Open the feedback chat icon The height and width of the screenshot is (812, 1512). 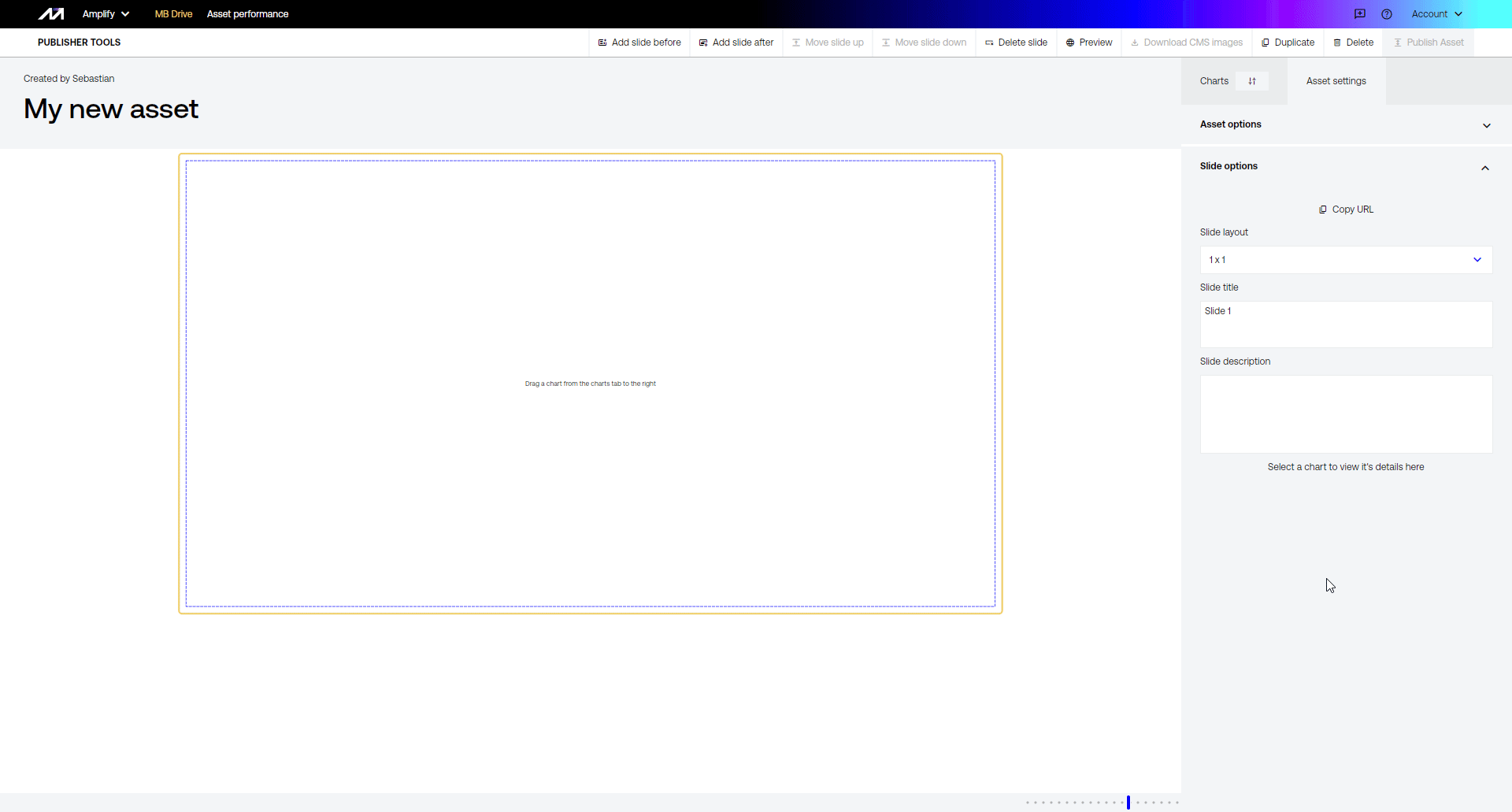coord(1360,14)
